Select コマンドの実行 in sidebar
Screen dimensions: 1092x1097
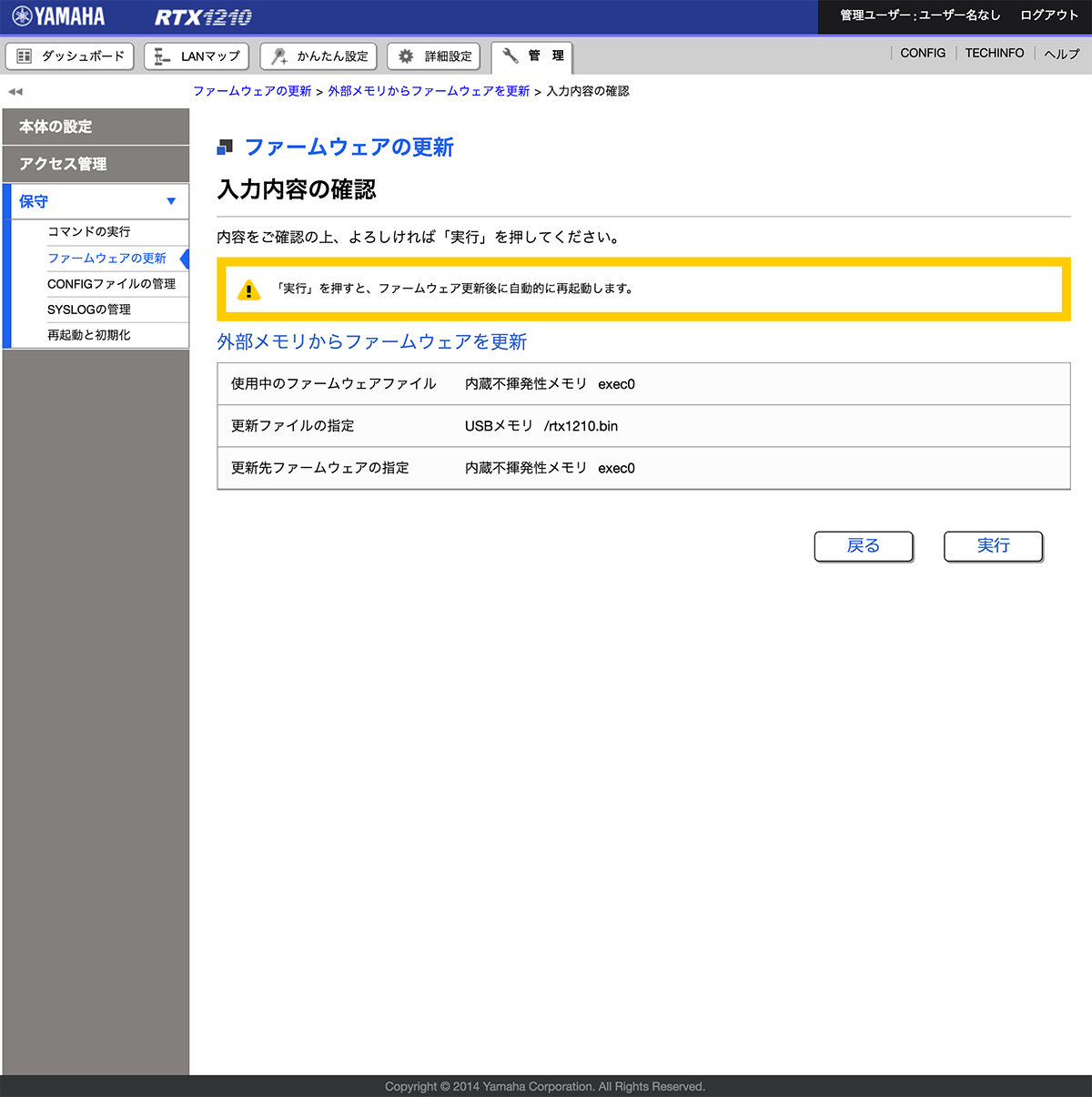[x=89, y=232]
